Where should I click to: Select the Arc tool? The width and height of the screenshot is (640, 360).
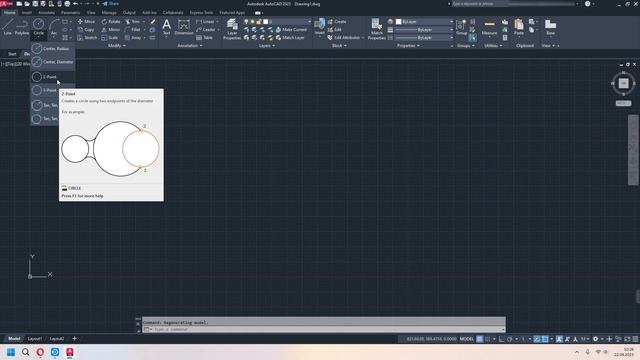point(54,27)
